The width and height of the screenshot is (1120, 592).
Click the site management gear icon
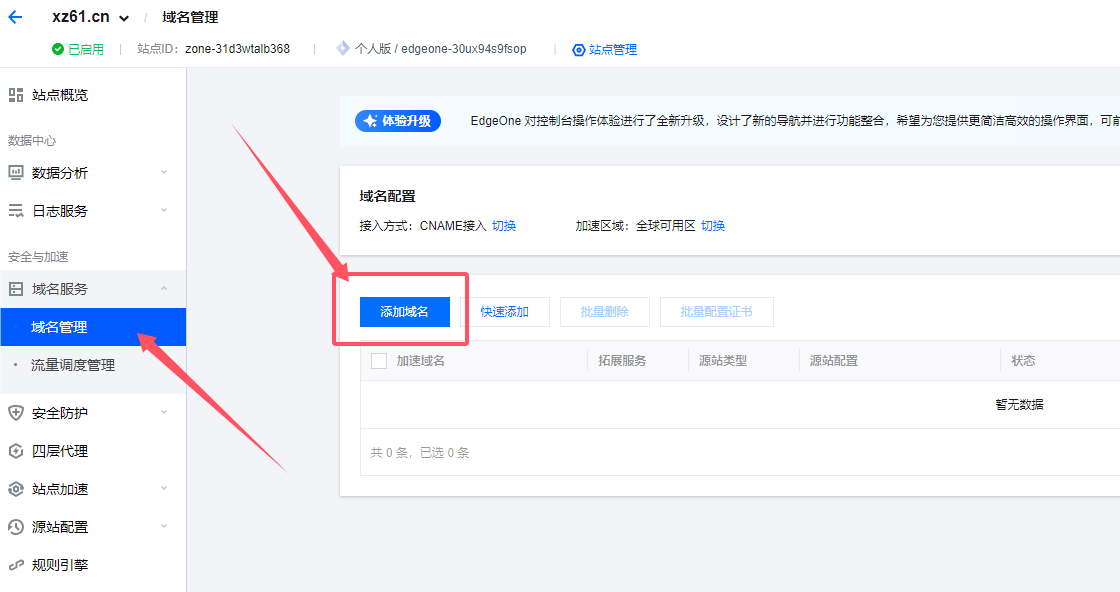pos(579,50)
